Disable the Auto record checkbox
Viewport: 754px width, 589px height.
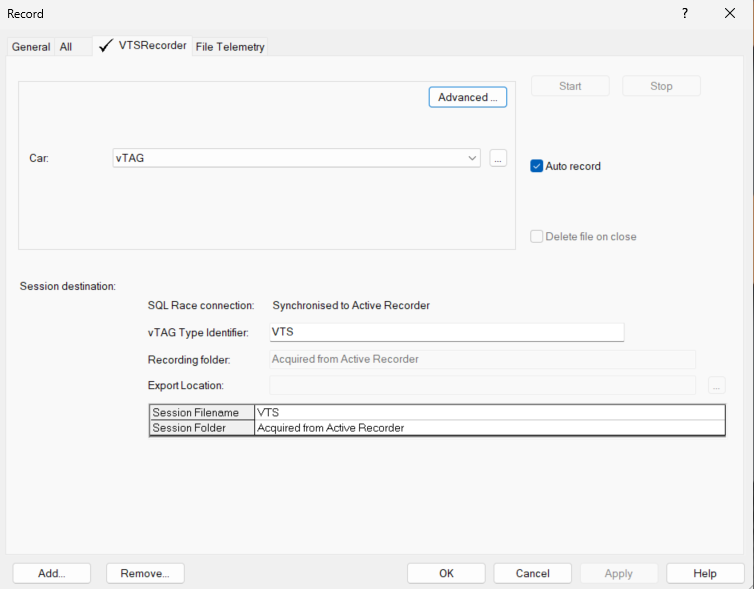[537, 166]
